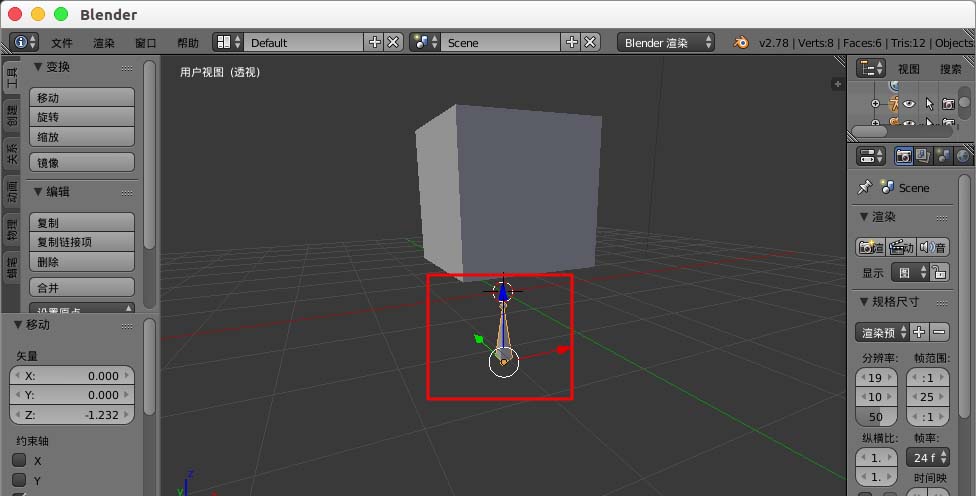The width and height of the screenshot is (976, 496).
Task: Toggle the viewport side panel plus icon
Action: point(838,83)
